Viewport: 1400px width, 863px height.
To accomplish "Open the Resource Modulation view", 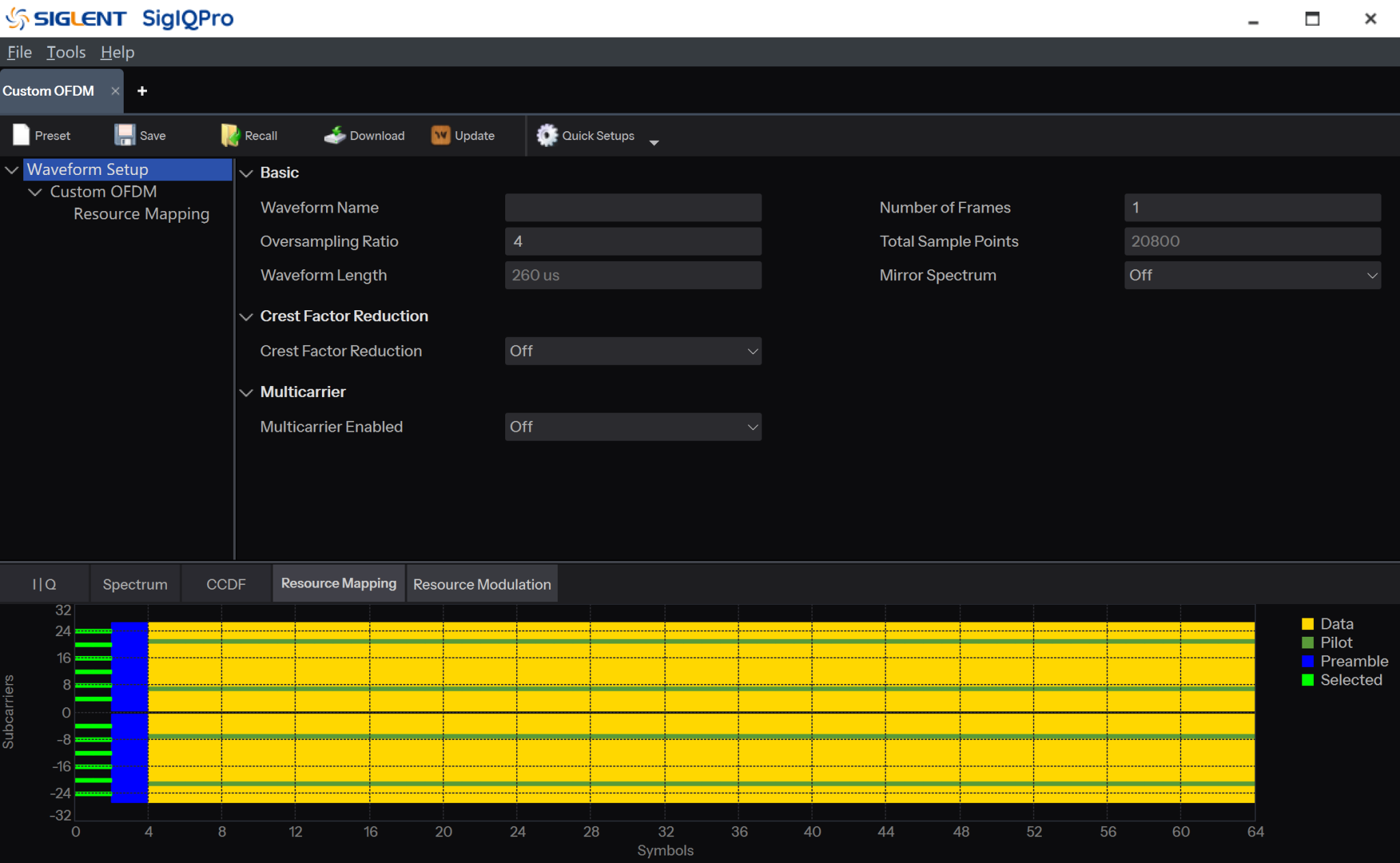I will click(x=482, y=584).
